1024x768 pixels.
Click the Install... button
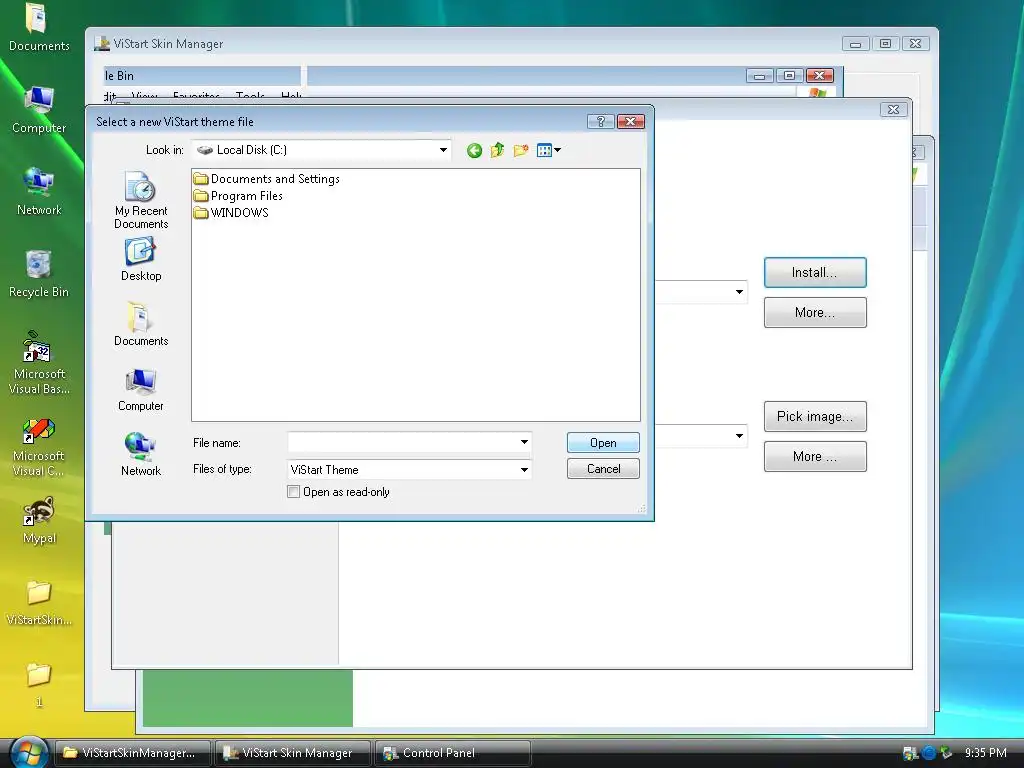(815, 272)
